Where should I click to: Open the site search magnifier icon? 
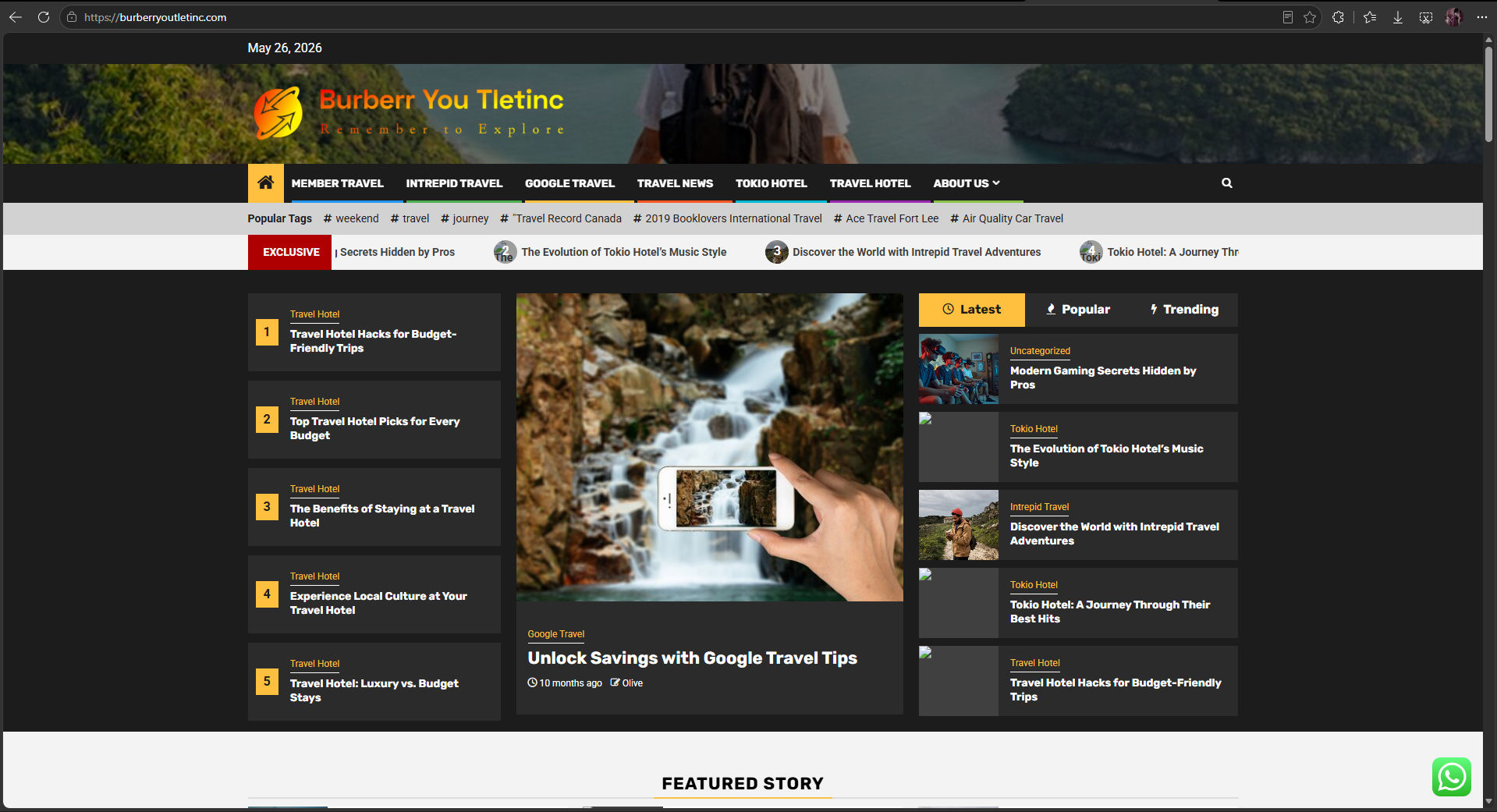click(1226, 183)
